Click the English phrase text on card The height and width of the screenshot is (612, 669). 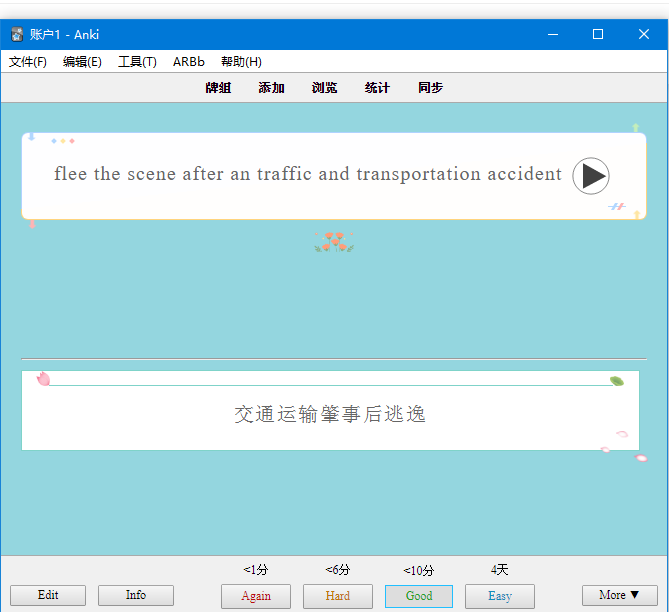(x=308, y=174)
